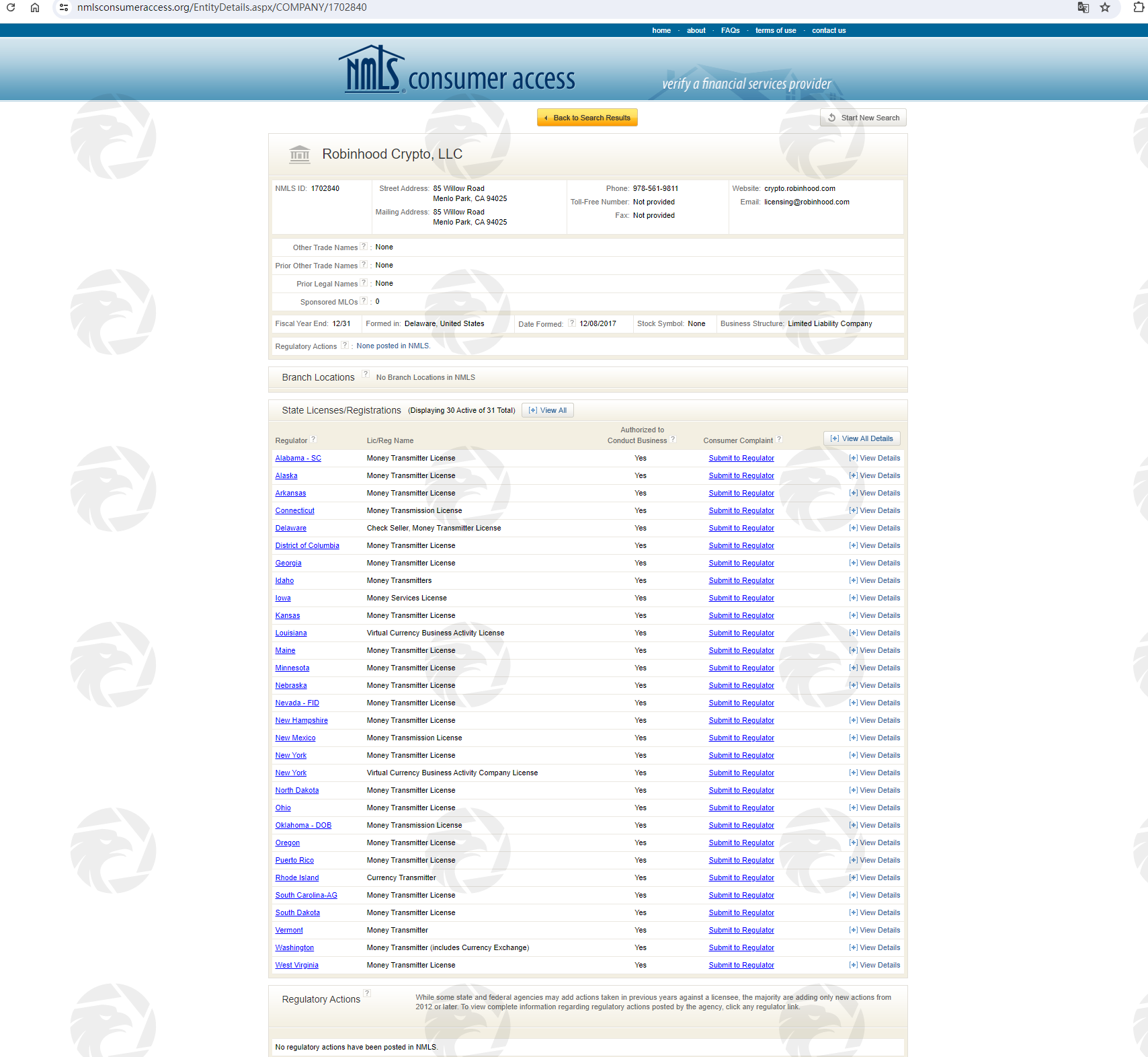Expand View Details for Georgia row
Viewport: 1148px width, 1057px height.
(x=874, y=563)
